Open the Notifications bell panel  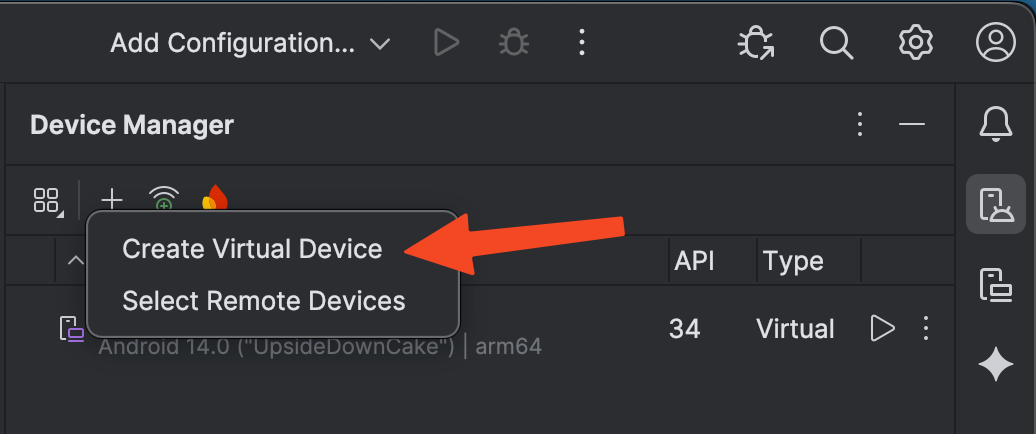pos(995,124)
